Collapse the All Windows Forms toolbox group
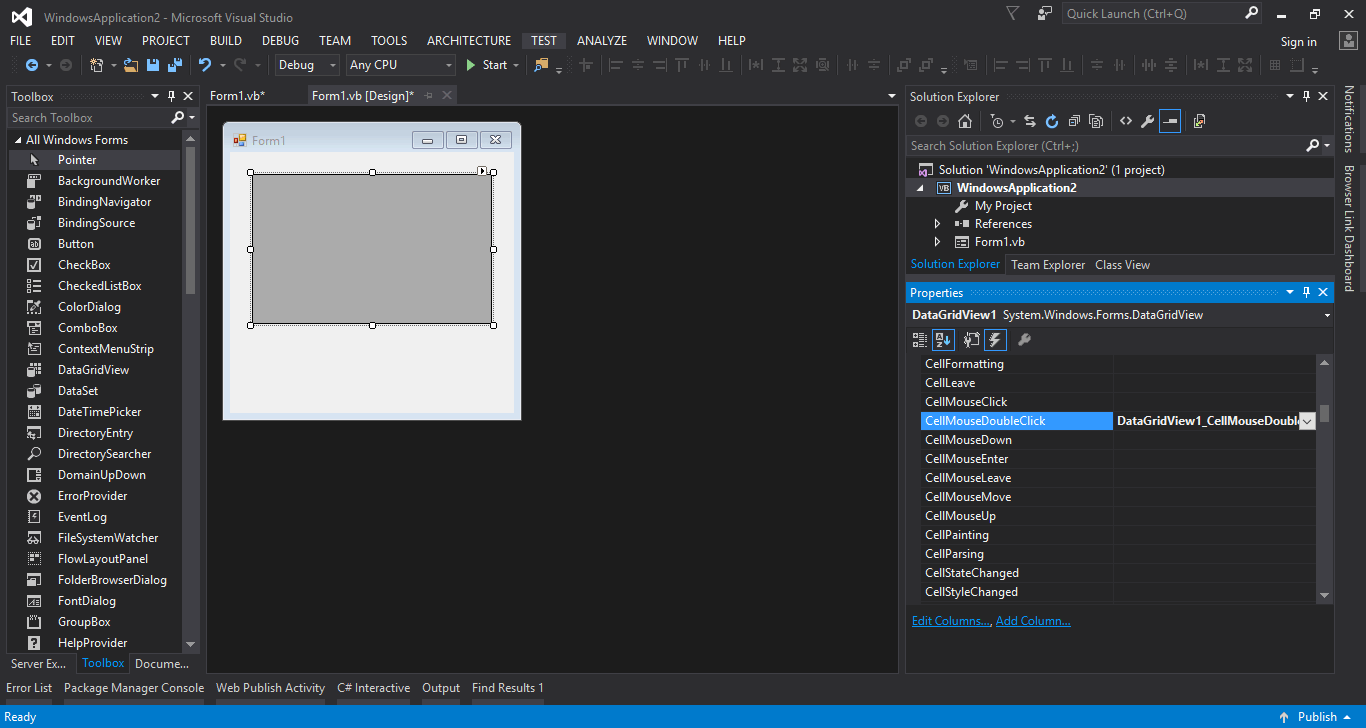This screenshot has height=728, width=1366. pyautogui.click(x=17, y=140)
